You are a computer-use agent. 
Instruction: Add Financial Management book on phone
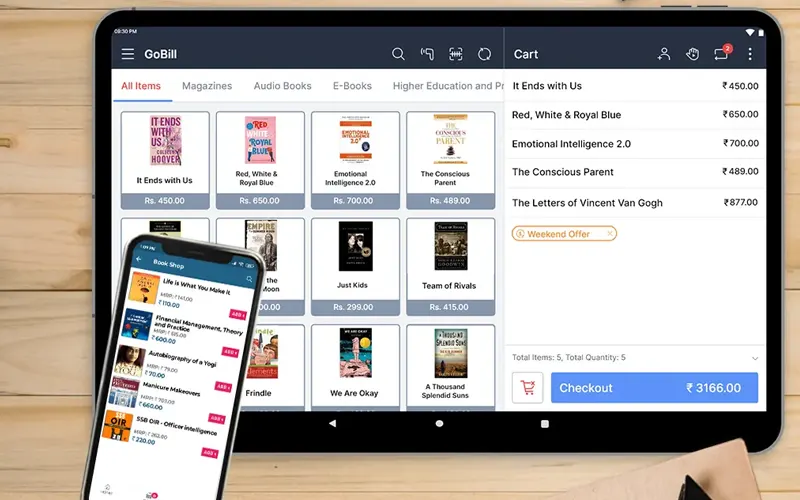[230, 352]
